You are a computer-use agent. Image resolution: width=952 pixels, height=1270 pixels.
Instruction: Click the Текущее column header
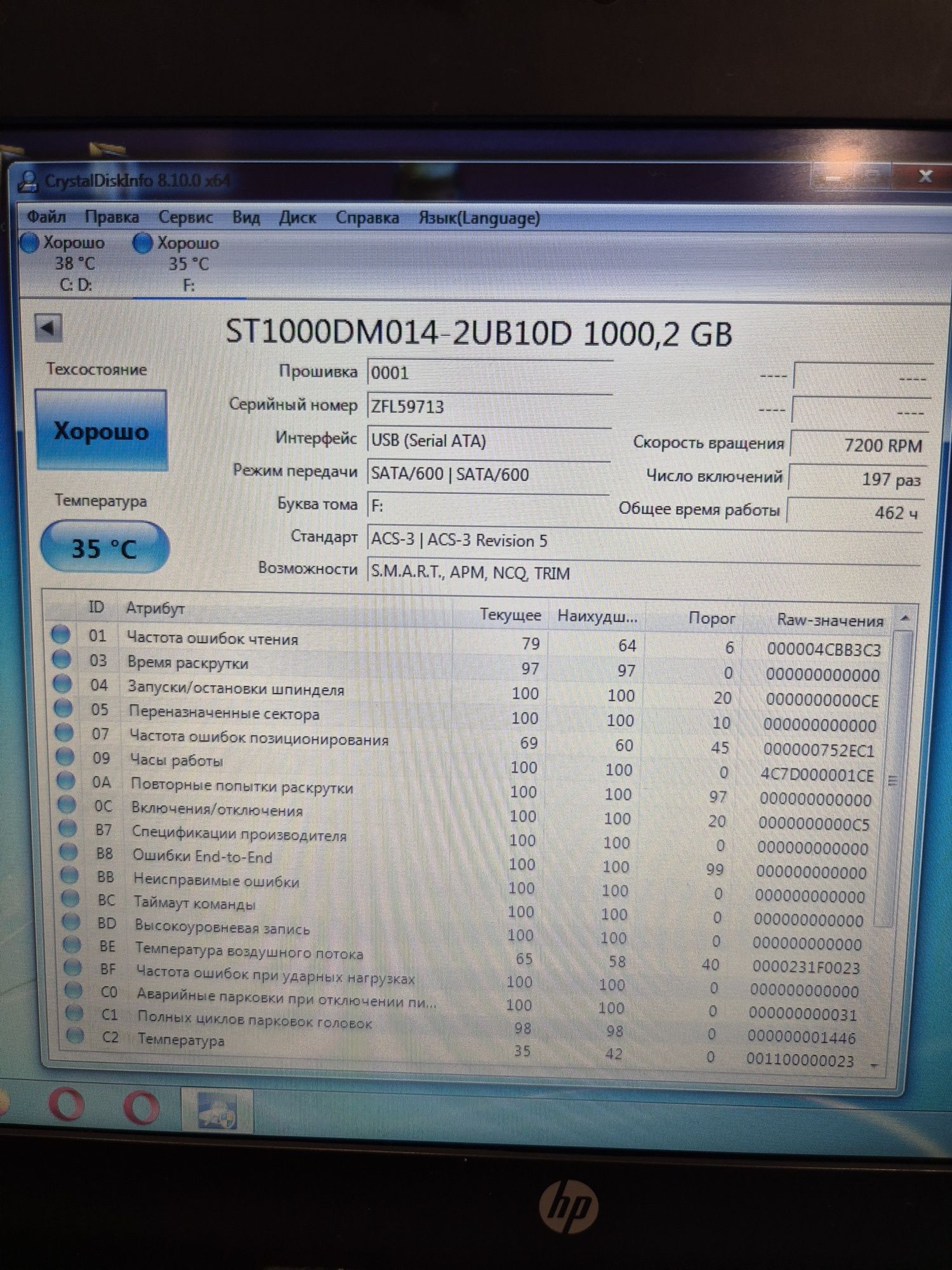point(510,615)
